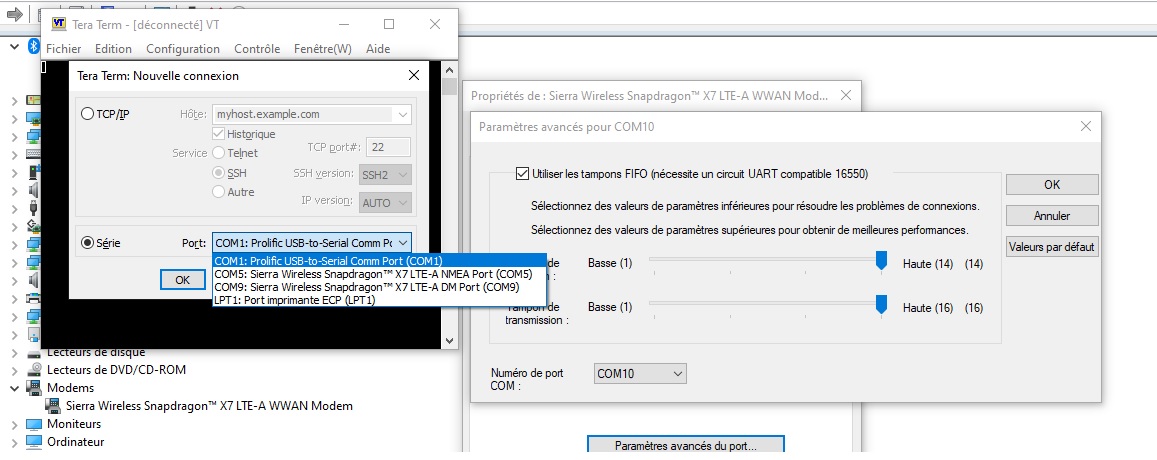
Task: Close the Propriétés de Sierra Wireless window
Action: click(x=846, y=95)
